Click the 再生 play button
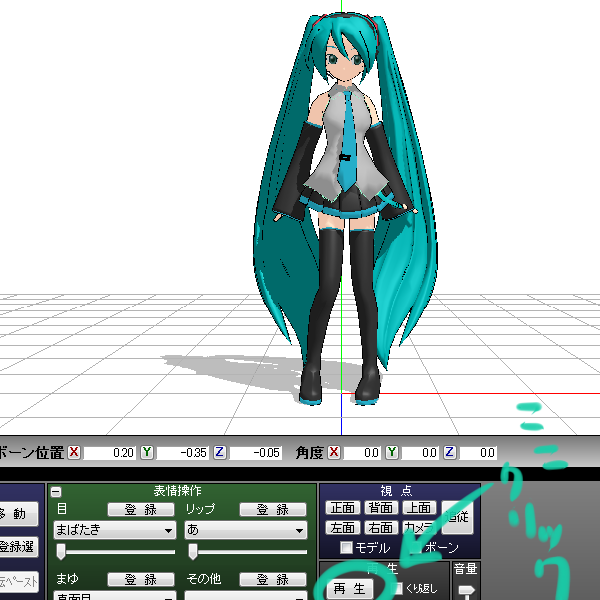Screen dimensions: 600x600 click(x=349, y=589)
